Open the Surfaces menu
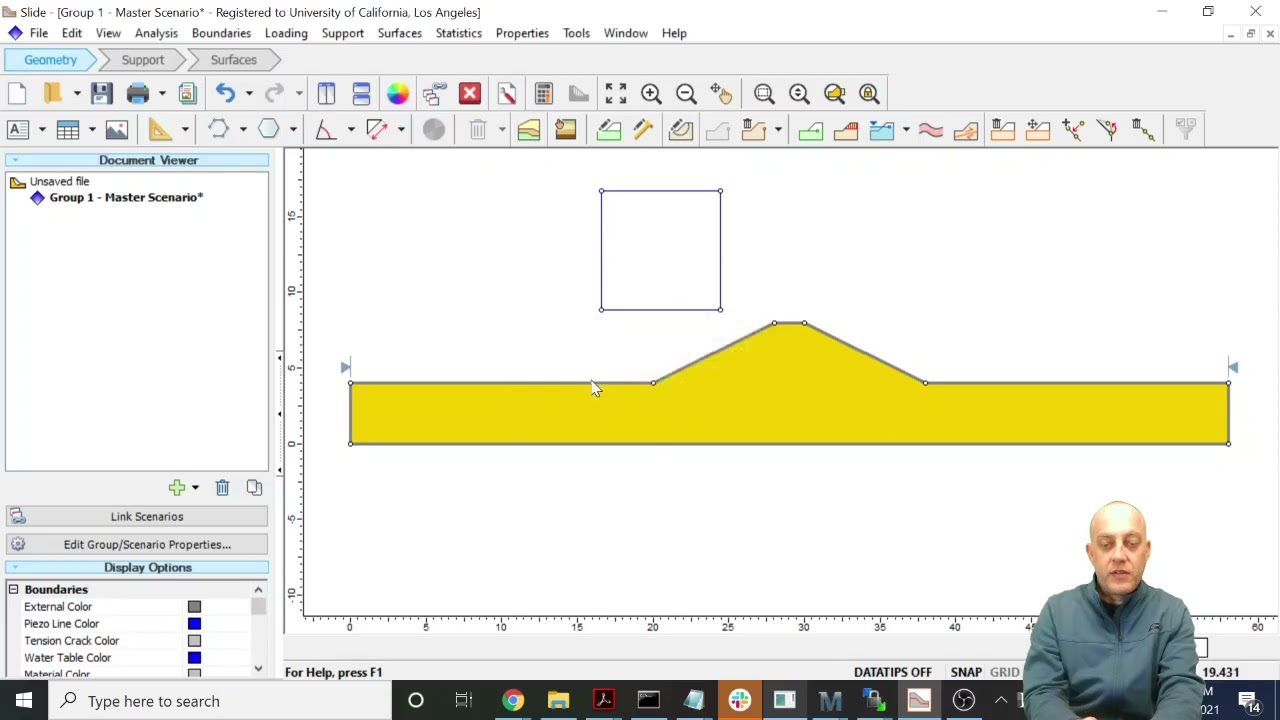The image size is (1280, 720). pyautogui.click(x=399, y=33)
